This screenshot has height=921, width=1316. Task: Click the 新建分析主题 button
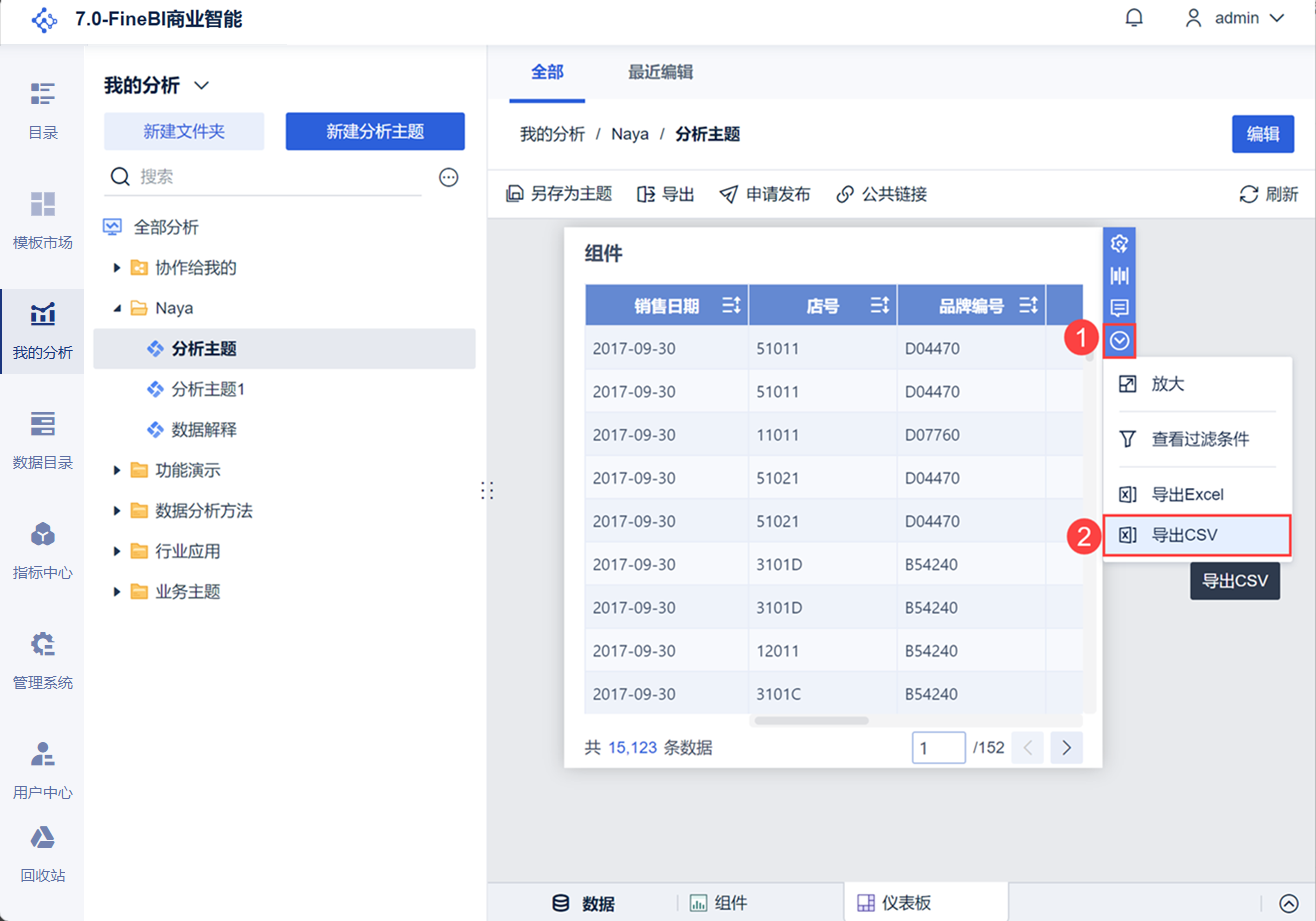(375, 131)
